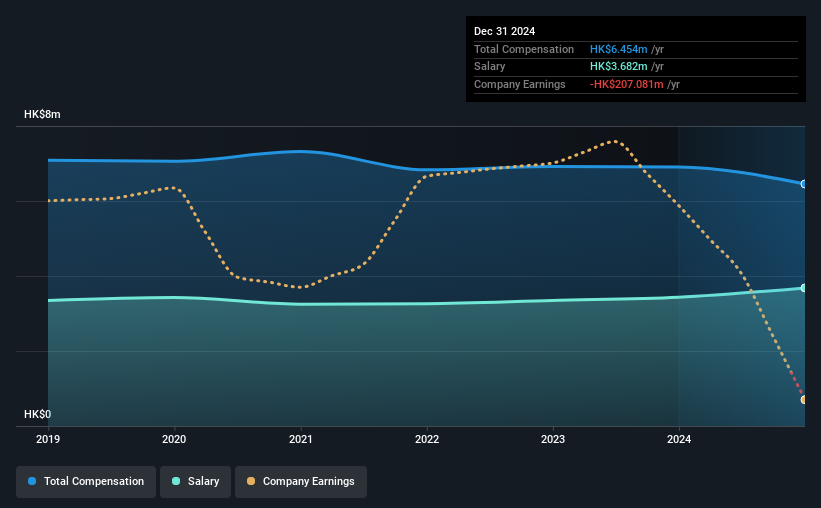Click the HK$0 y-axis label
The width and height of the screenshot is (821, 508).
point(38,414)
